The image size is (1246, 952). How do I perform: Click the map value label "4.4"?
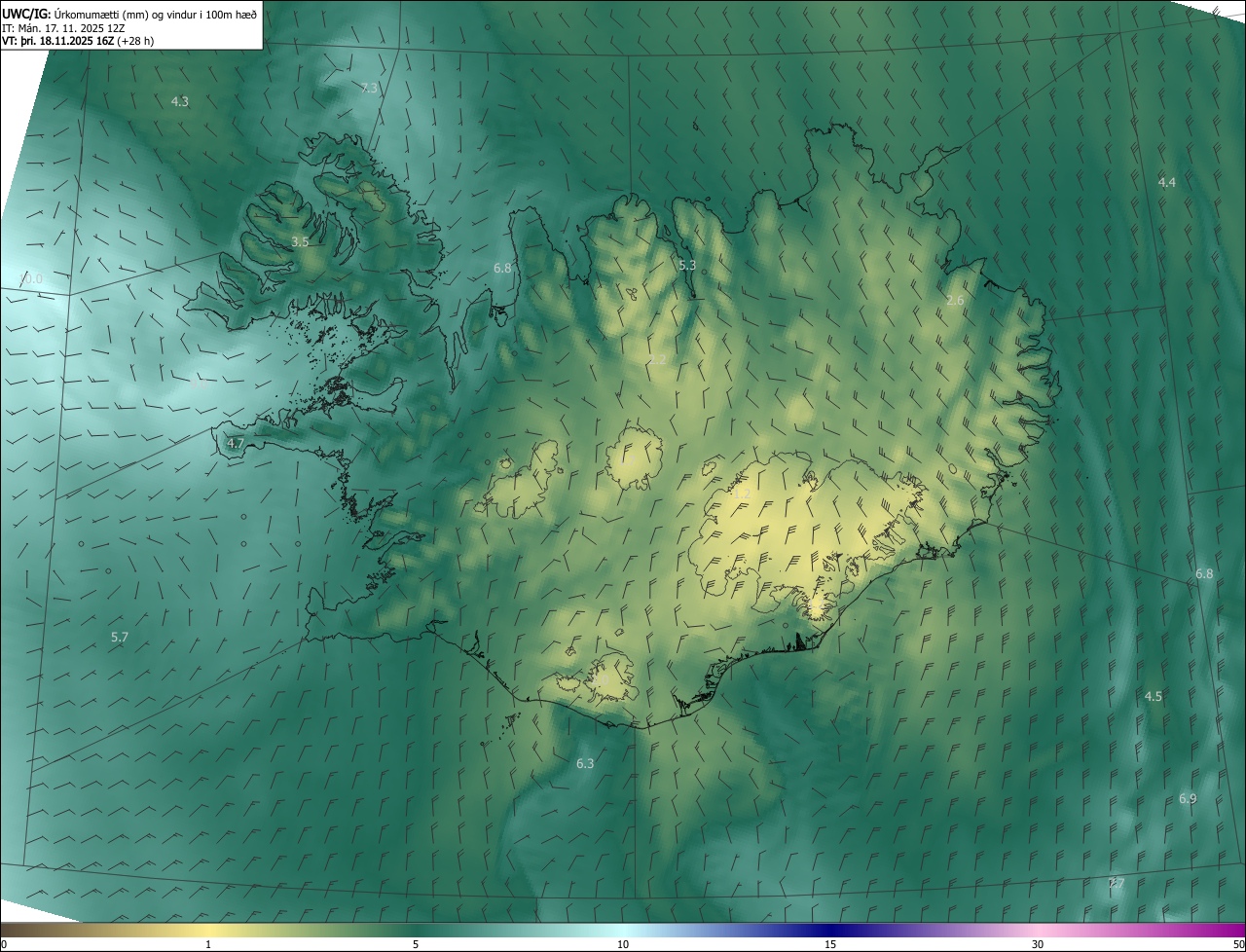pyautogui.click(x=1167, y=182)
